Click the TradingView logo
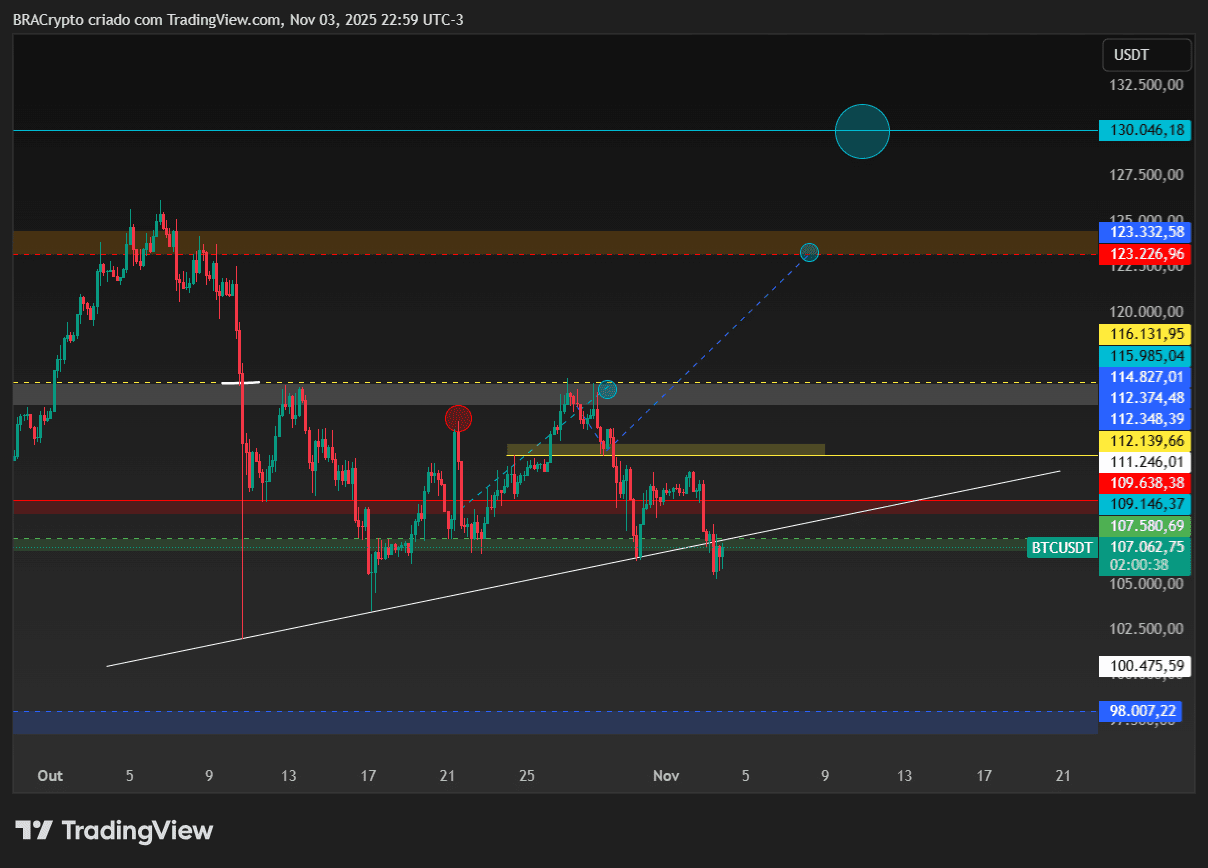1208x868 pixels. pos(114,830)
